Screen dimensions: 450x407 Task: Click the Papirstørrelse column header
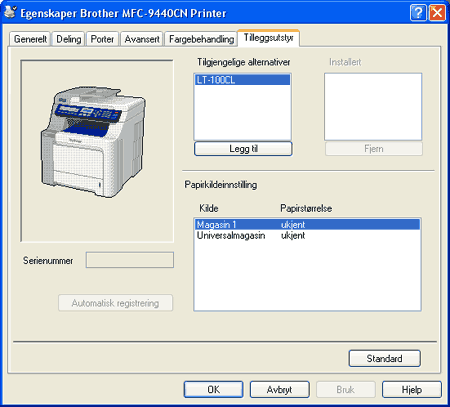pos(306,208)
